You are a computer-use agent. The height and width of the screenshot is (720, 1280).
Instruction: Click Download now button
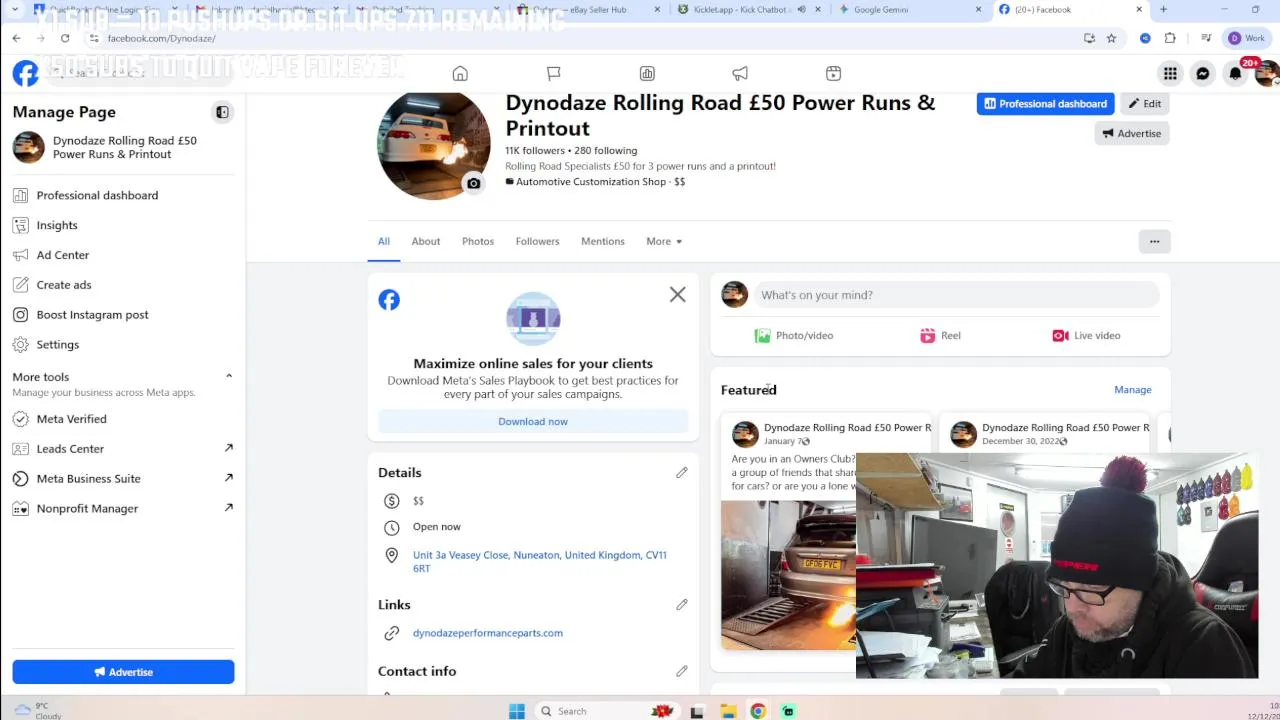pos(533,421)
